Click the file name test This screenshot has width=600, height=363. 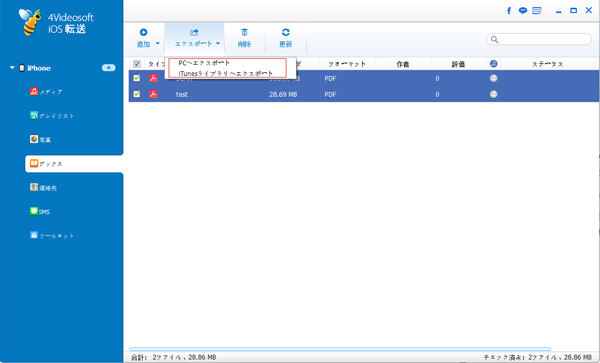coord(182,94)
